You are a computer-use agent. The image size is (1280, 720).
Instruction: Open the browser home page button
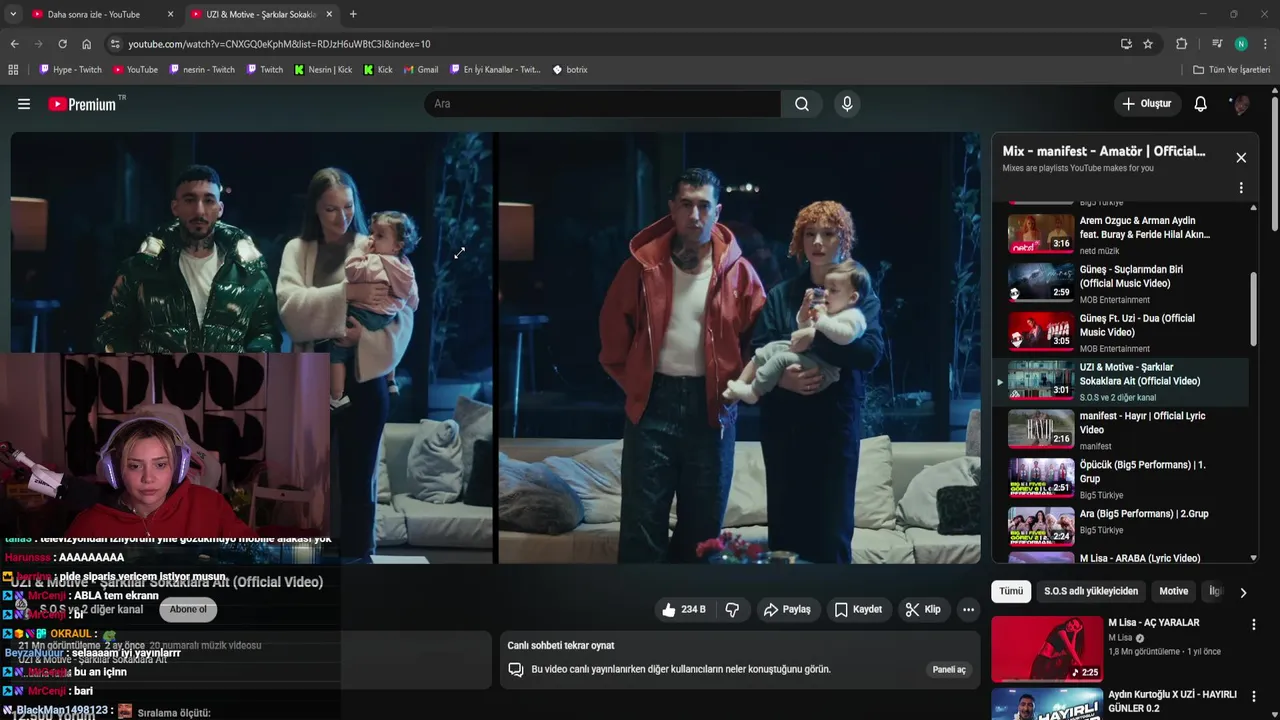[86, 44]
